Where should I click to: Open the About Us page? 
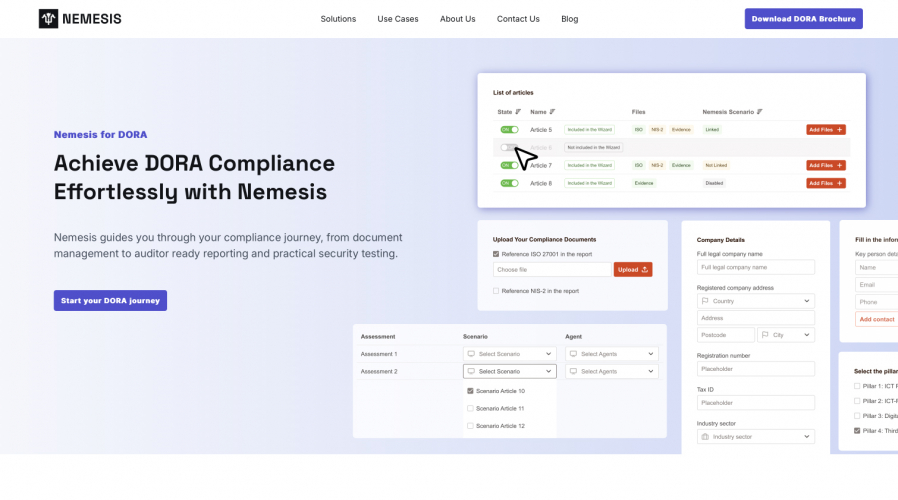click(458, 19)
